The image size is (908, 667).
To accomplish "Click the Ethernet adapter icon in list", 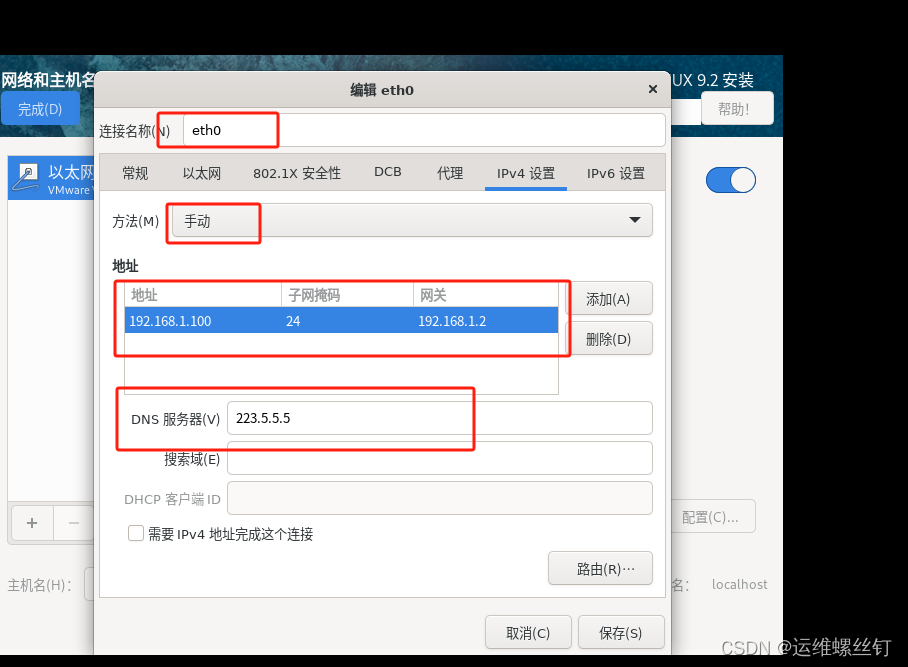I will tap(26, 177).
